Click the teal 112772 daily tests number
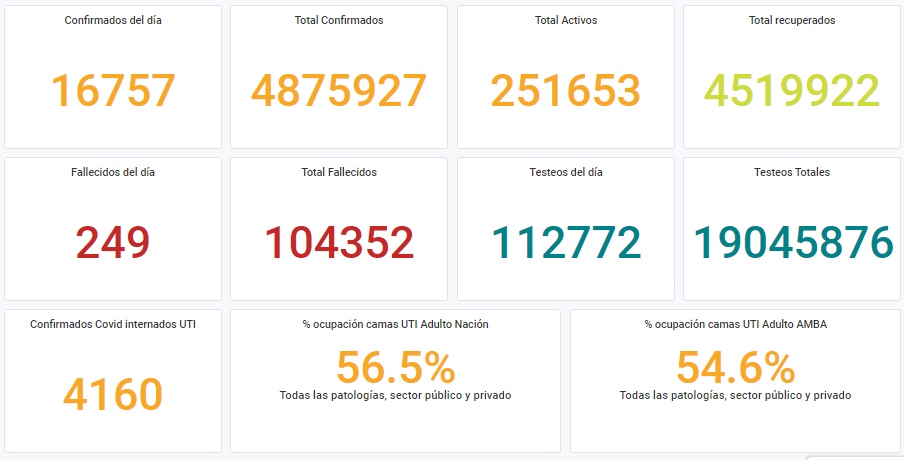This screenshot has height=460, width=904. click(565, 243)
